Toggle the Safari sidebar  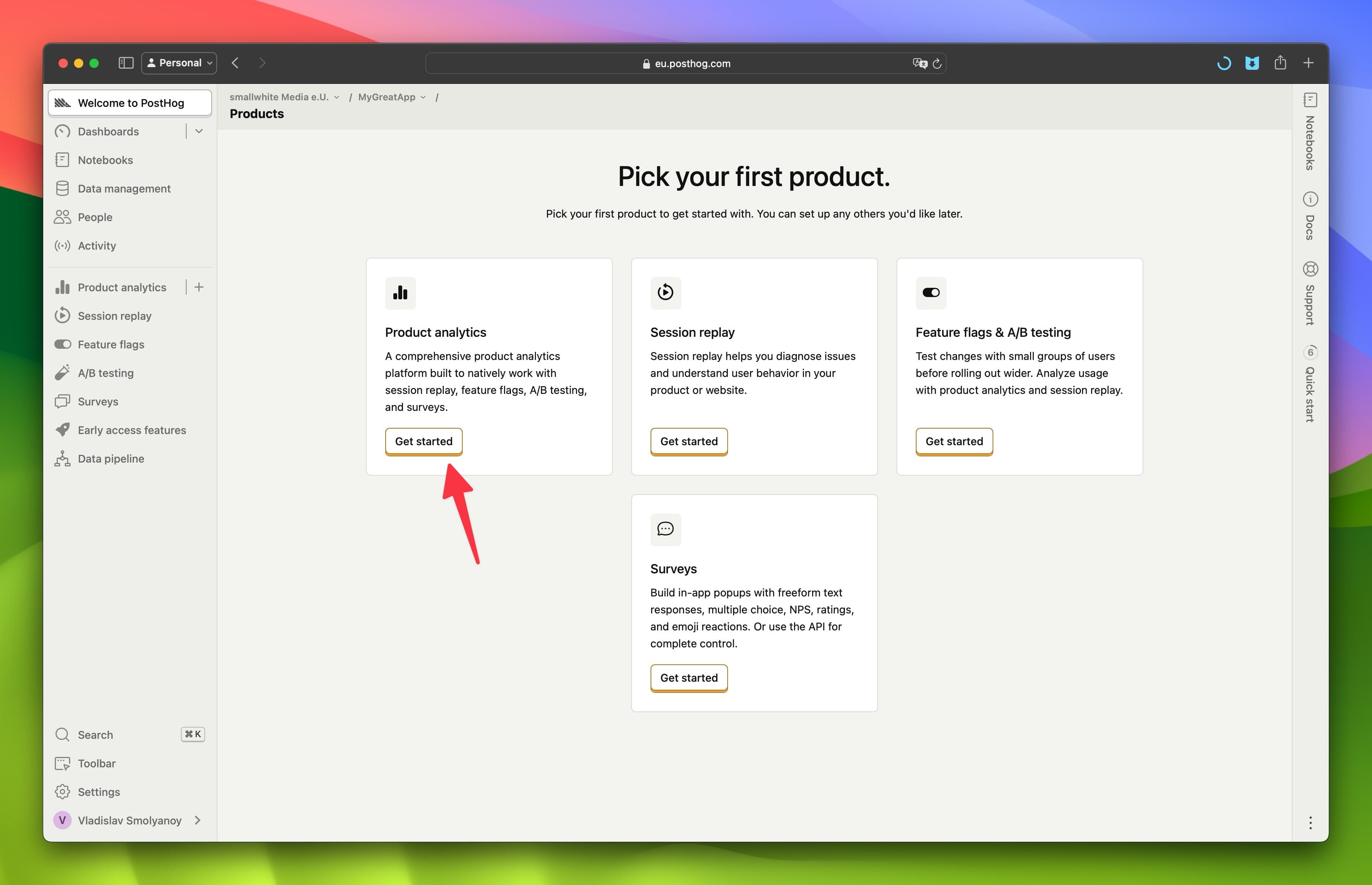coord(126,62)
